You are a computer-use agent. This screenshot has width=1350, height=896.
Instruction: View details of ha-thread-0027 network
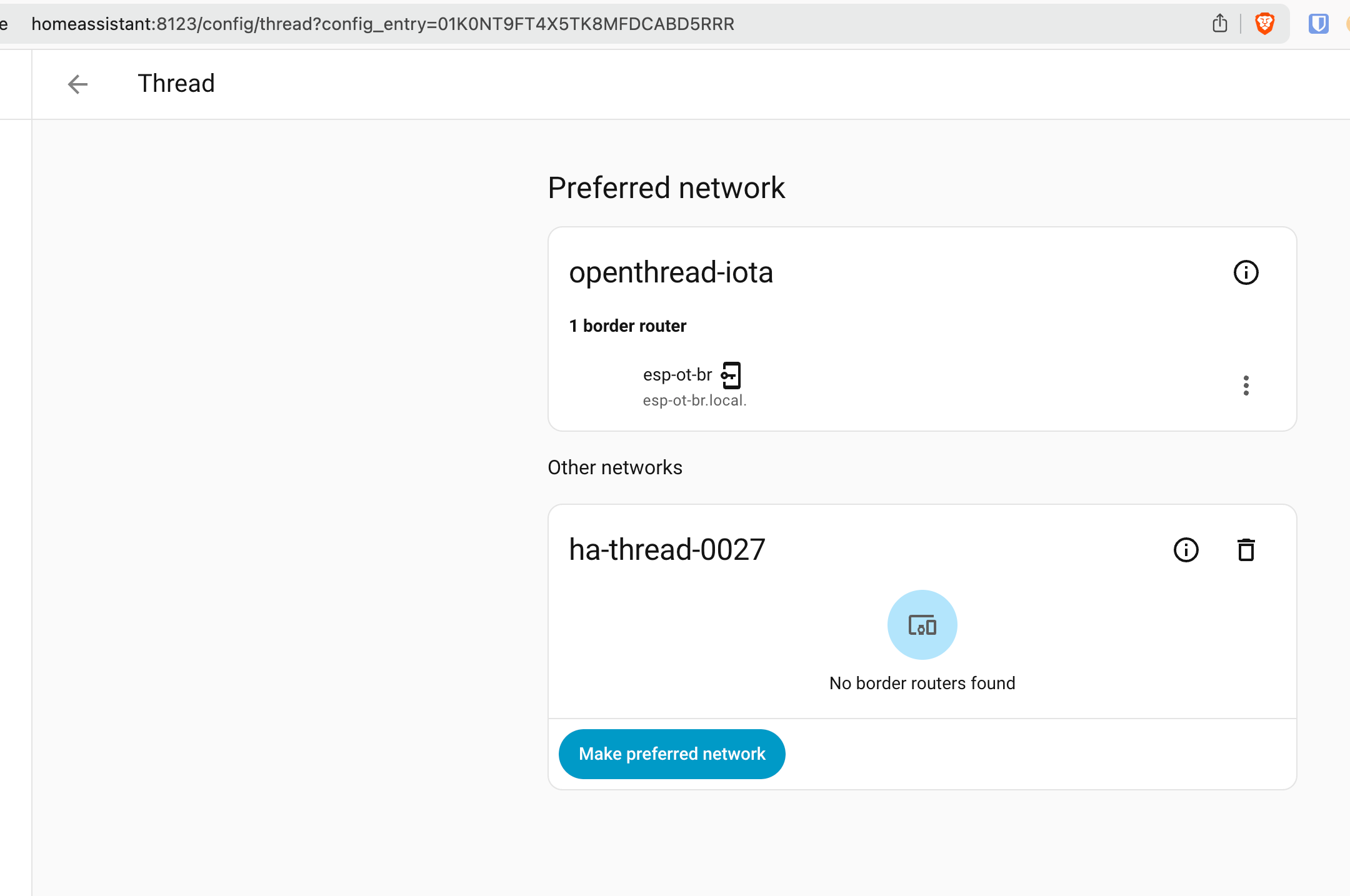(1186, 550)
